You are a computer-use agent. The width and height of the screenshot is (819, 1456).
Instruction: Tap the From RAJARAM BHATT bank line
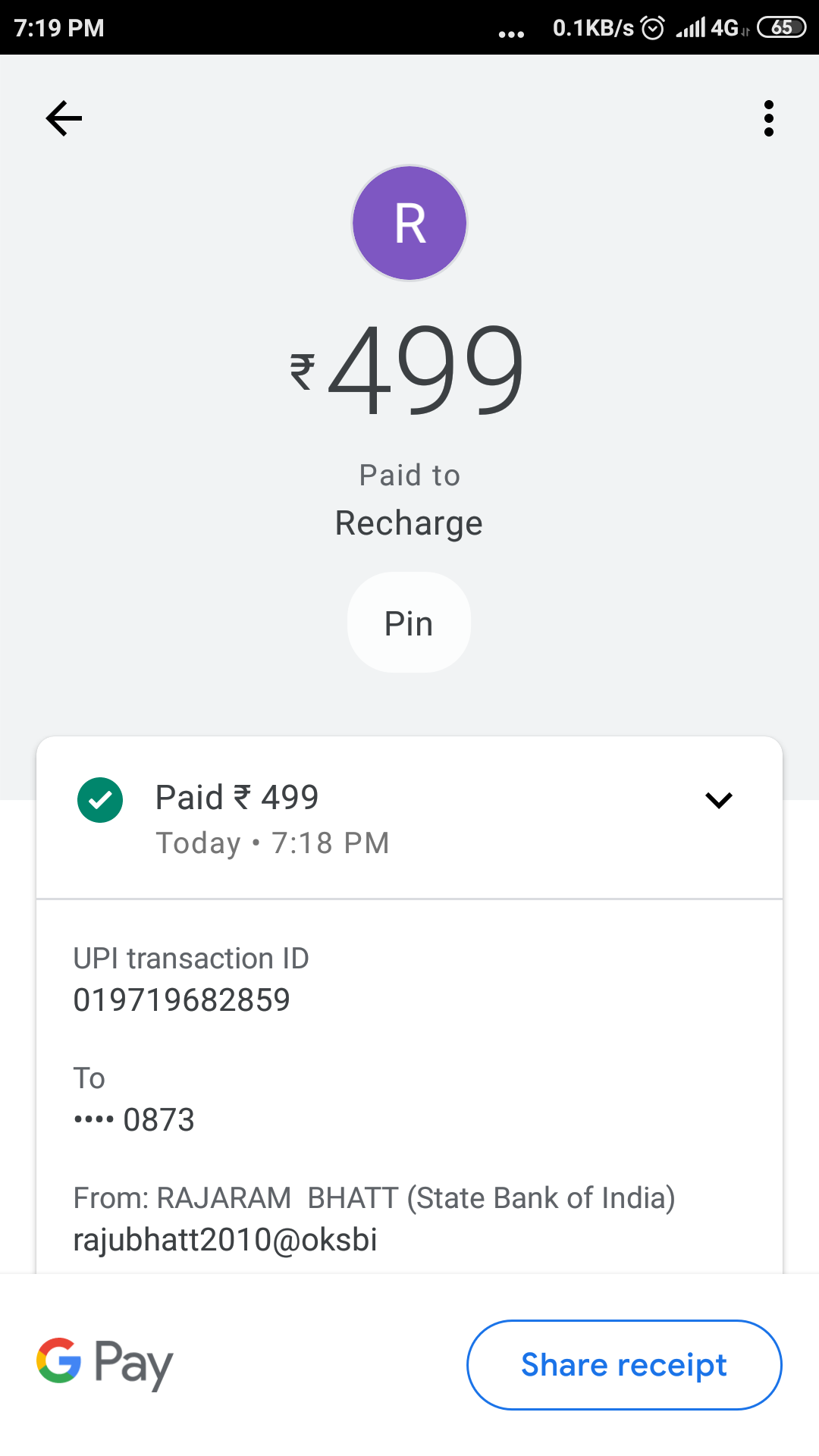click(374, 1198)
